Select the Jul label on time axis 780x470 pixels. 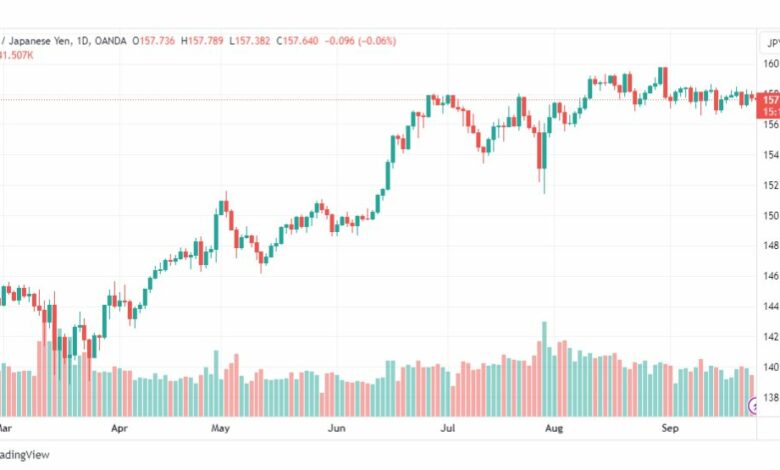click(448, 428)
